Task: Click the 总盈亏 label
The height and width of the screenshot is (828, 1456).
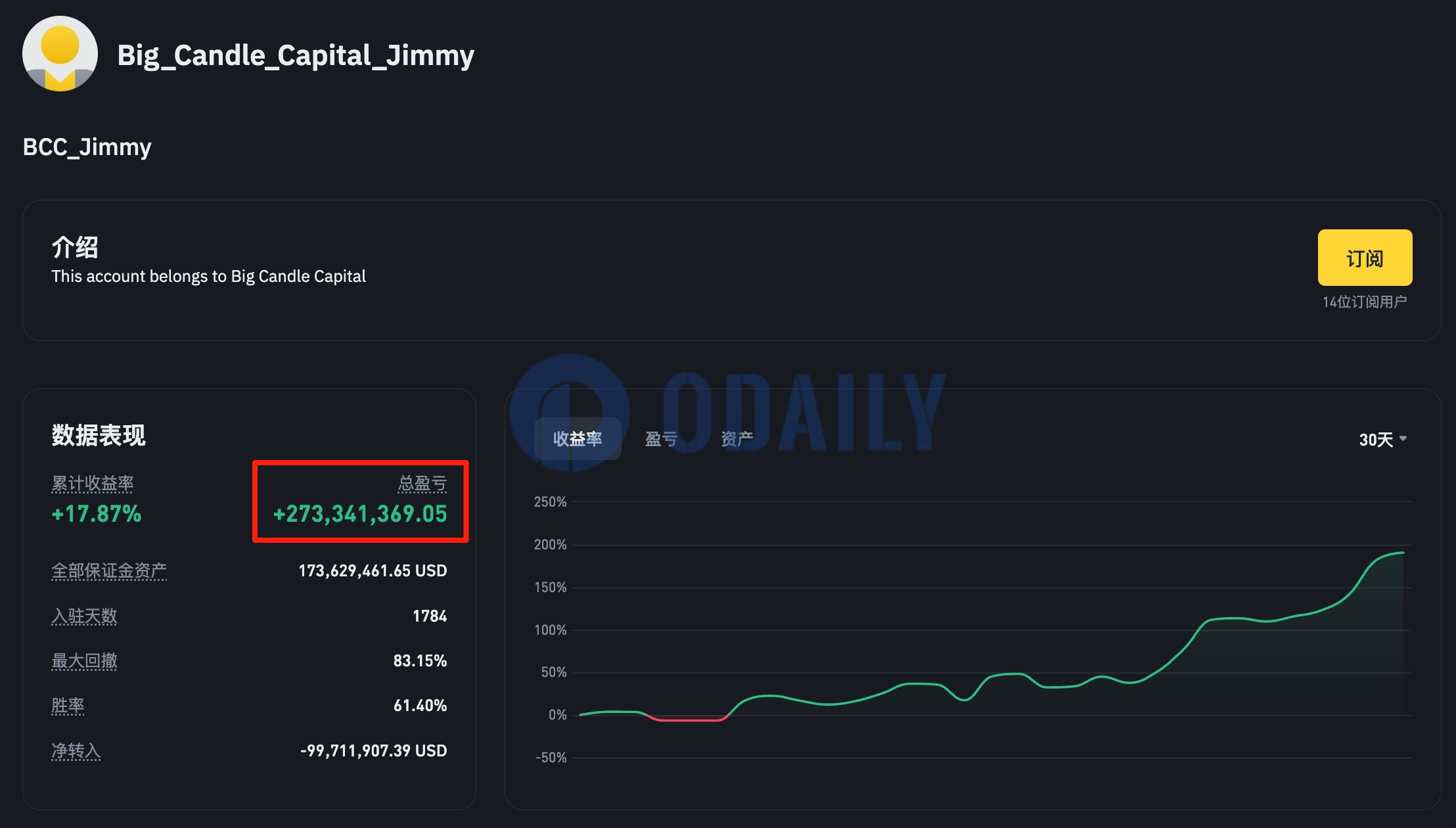Action: pos(422,484)
